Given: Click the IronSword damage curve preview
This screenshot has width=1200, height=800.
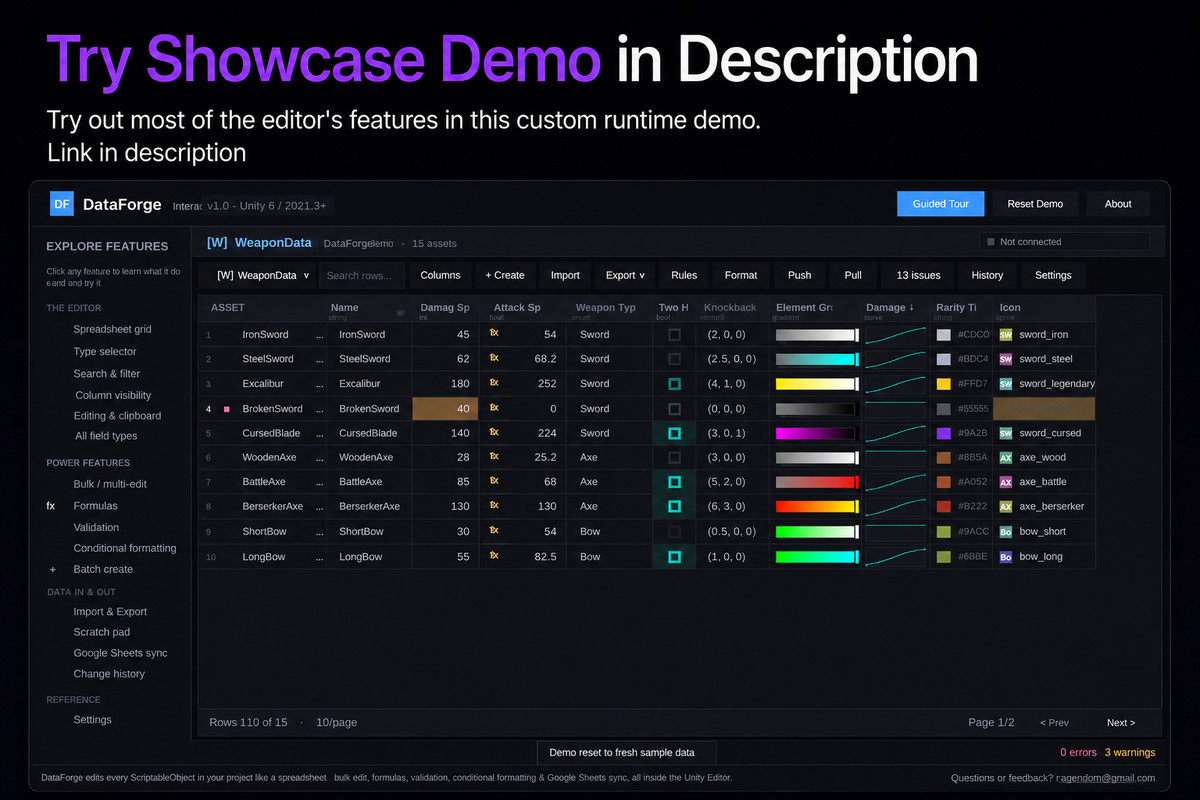Looking at the screenshot, I should click(x=894, y=335).
